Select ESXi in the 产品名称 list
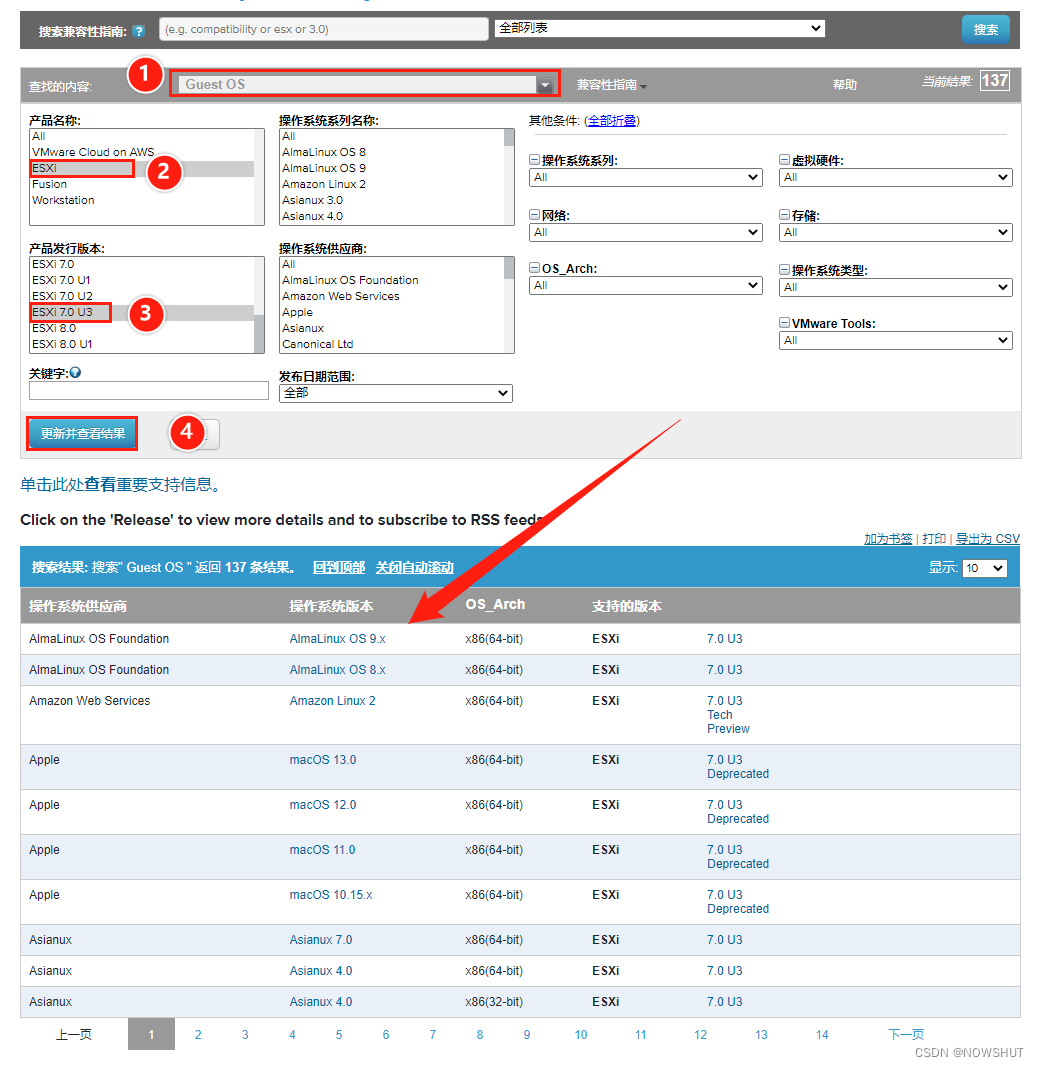The image size is (1039, 1067). coord(143,168)
